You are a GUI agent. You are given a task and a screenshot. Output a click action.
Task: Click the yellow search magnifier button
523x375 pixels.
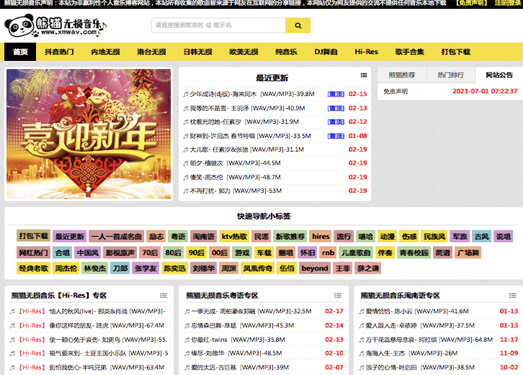298,25
